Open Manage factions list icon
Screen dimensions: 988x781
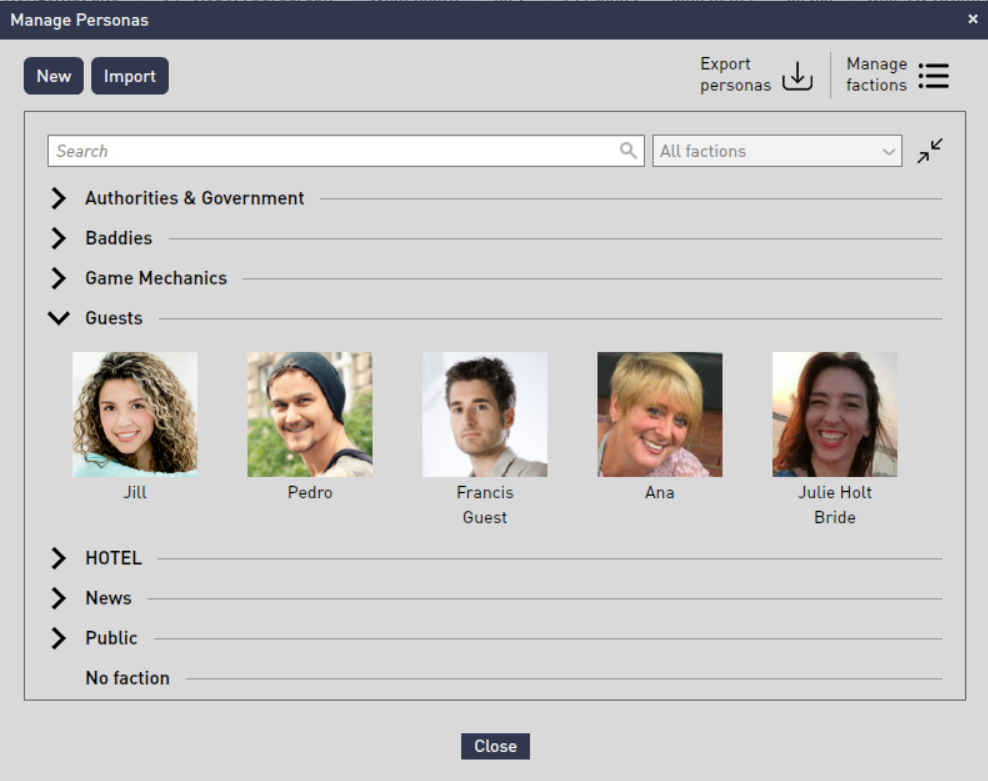[x=934, y=76]
